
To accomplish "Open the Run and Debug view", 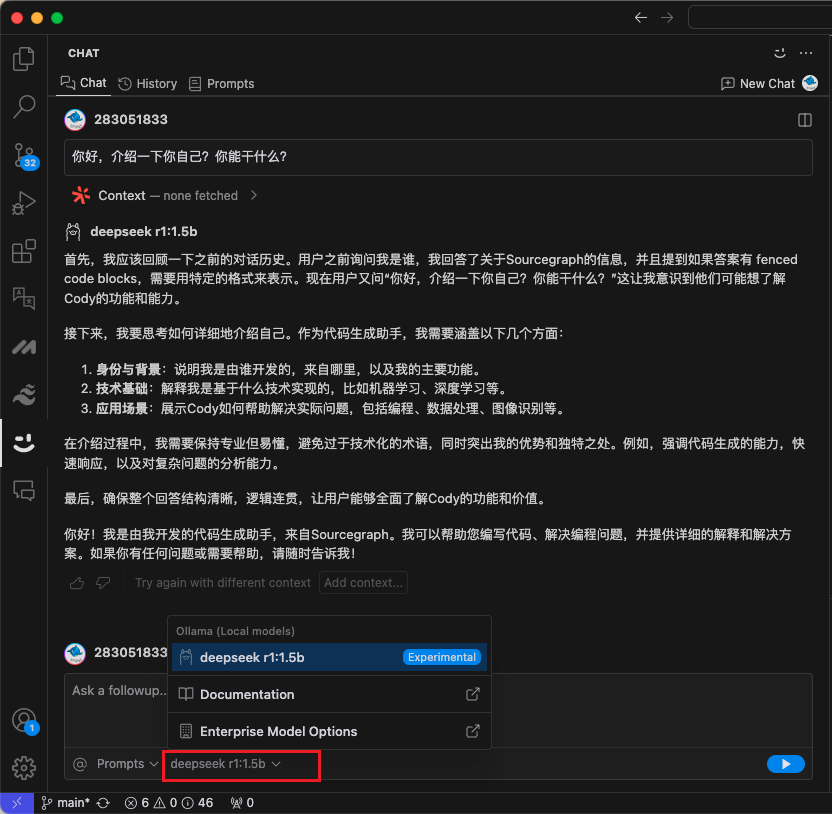I will [23, 203].
